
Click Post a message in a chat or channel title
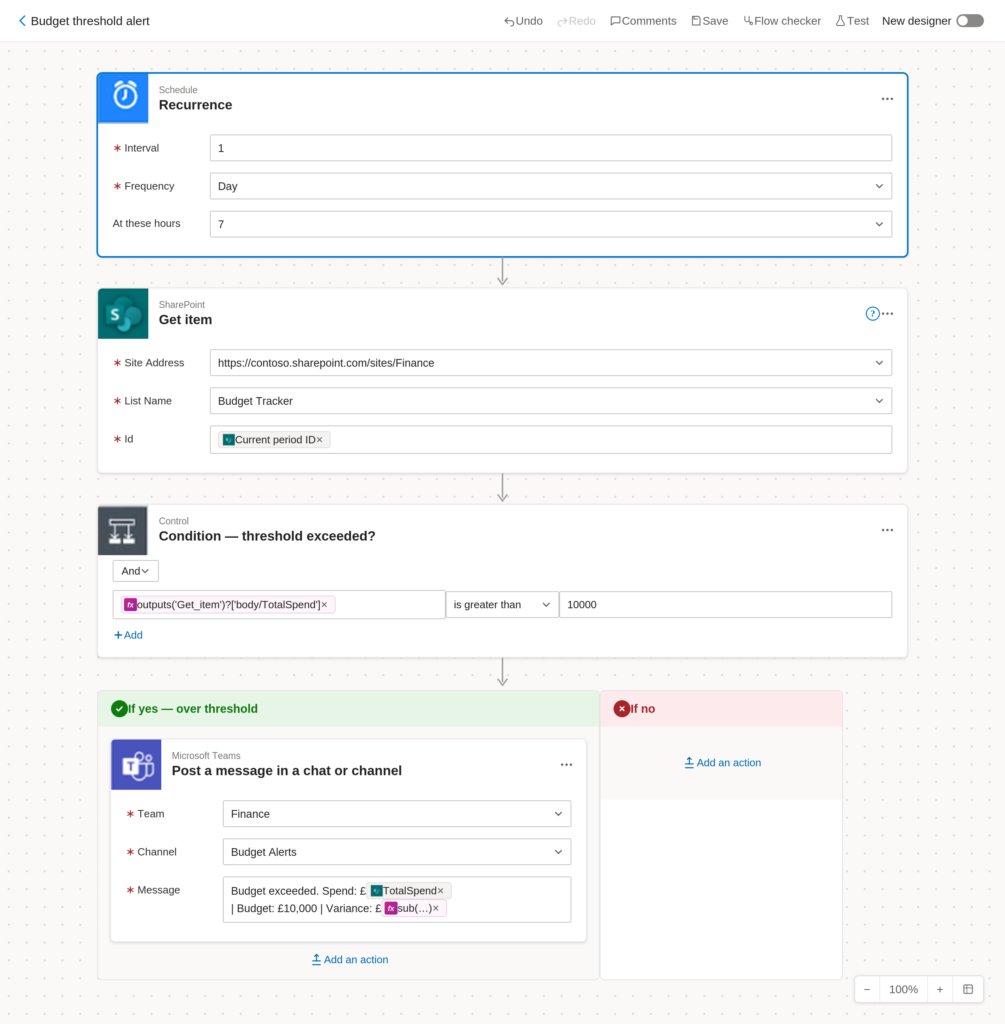point(287,771)
